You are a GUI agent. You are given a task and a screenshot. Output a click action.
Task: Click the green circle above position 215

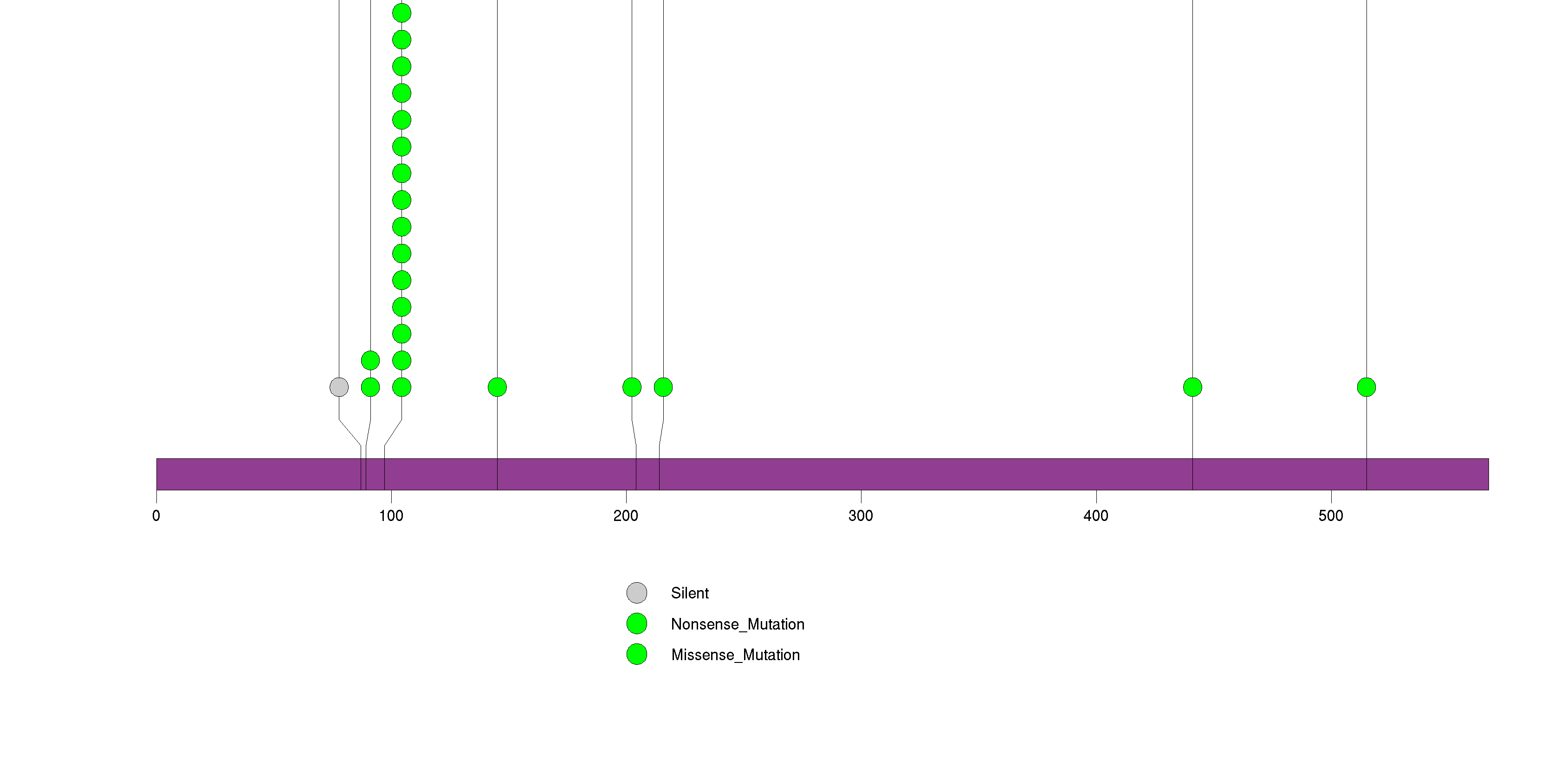coord(663,387)
